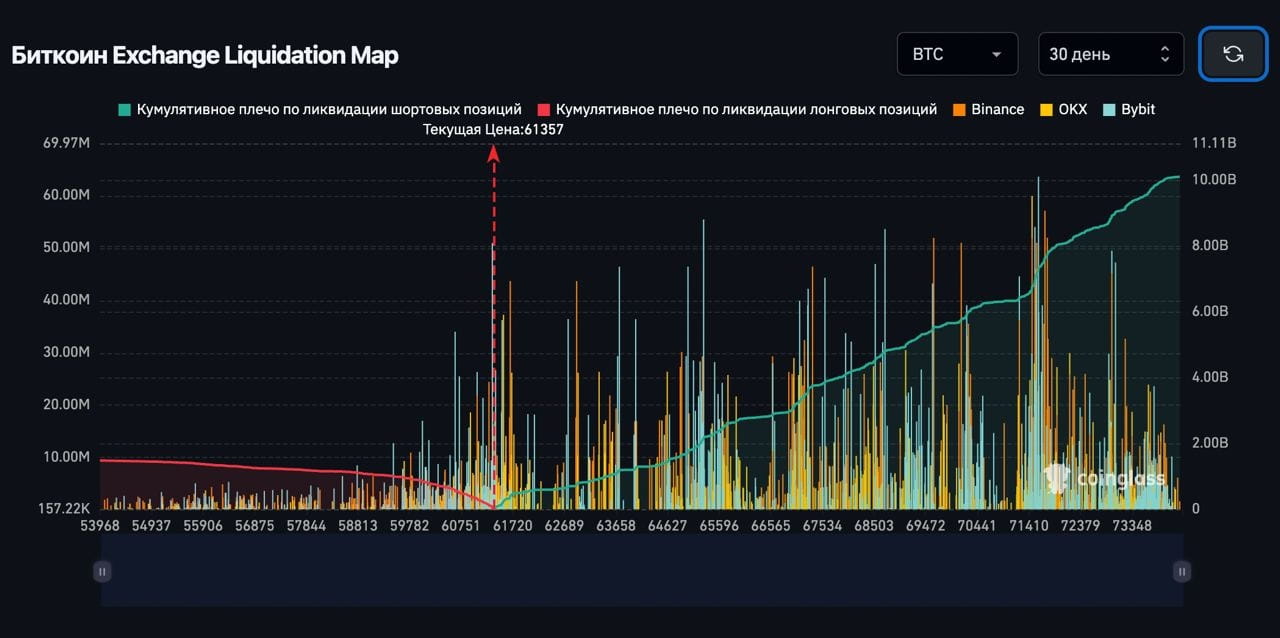Click the Текущая Цена:61357 price label

tap(493, 130)
